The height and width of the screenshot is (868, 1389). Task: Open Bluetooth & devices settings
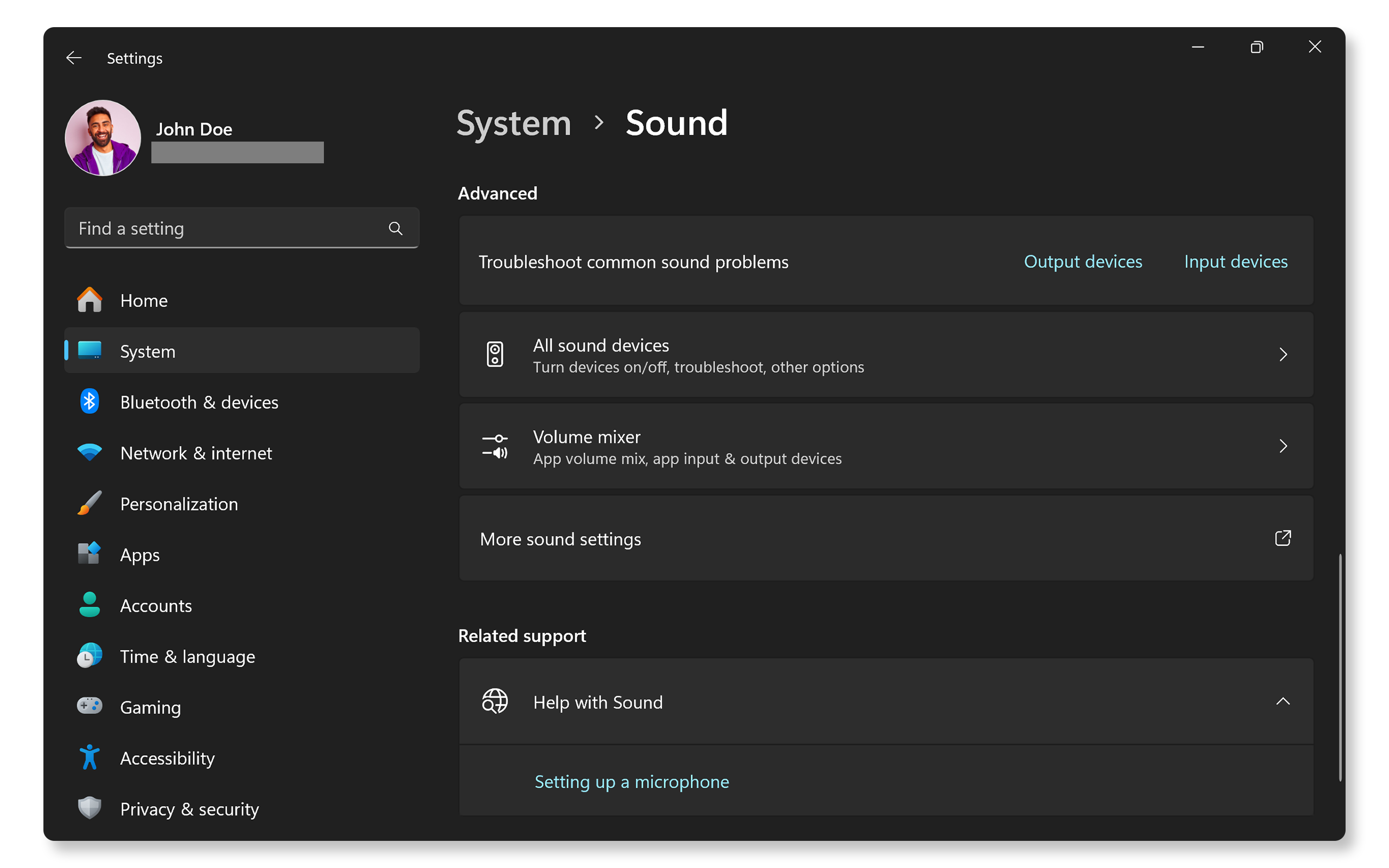(199, 402)
